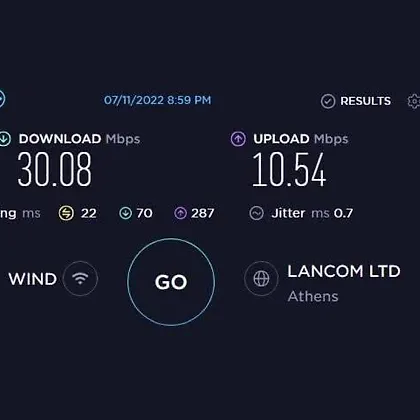The height and width of the screenshot is (420, 420).
Task: Click the 10.54 upload speed value
Action: click(x=289, y=169)
